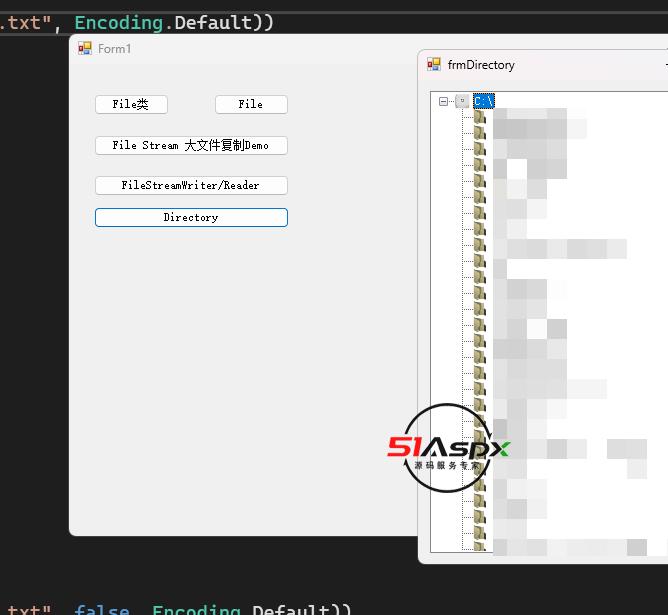Click the frmDirectory window title icon
This screenshot has width=668, height=615.
[x=434, y=64]
